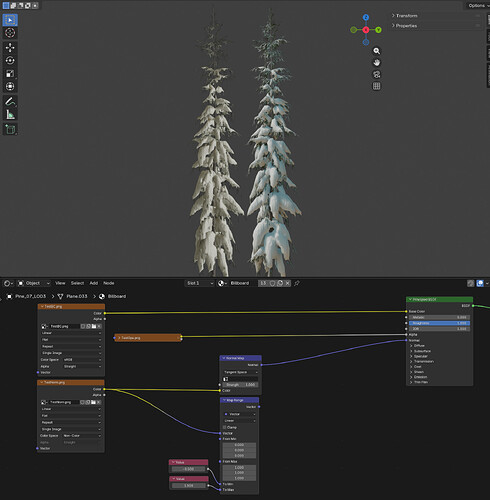Choose the Scale tool

point(10,73)
